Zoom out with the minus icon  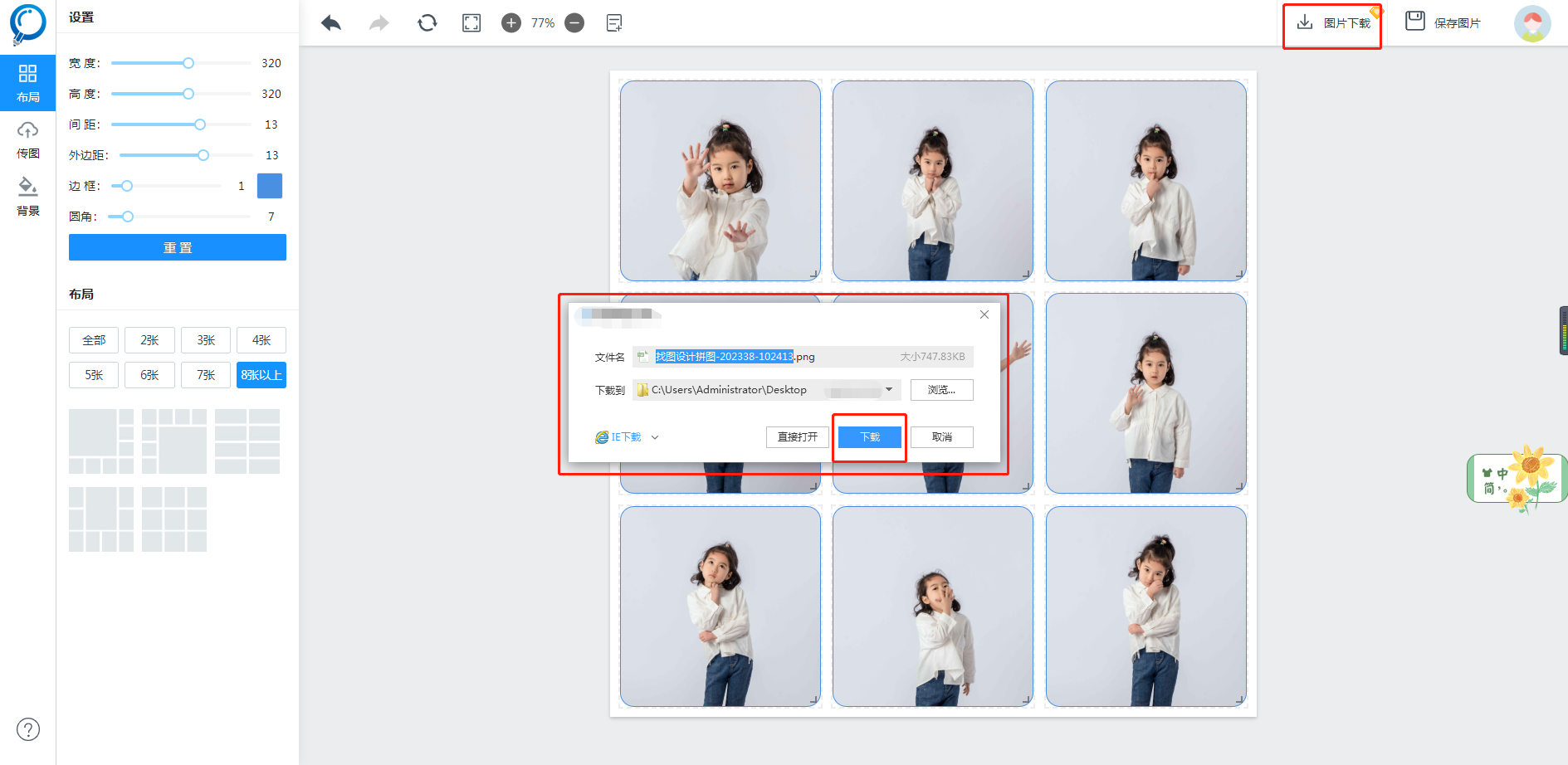(574, 23)
